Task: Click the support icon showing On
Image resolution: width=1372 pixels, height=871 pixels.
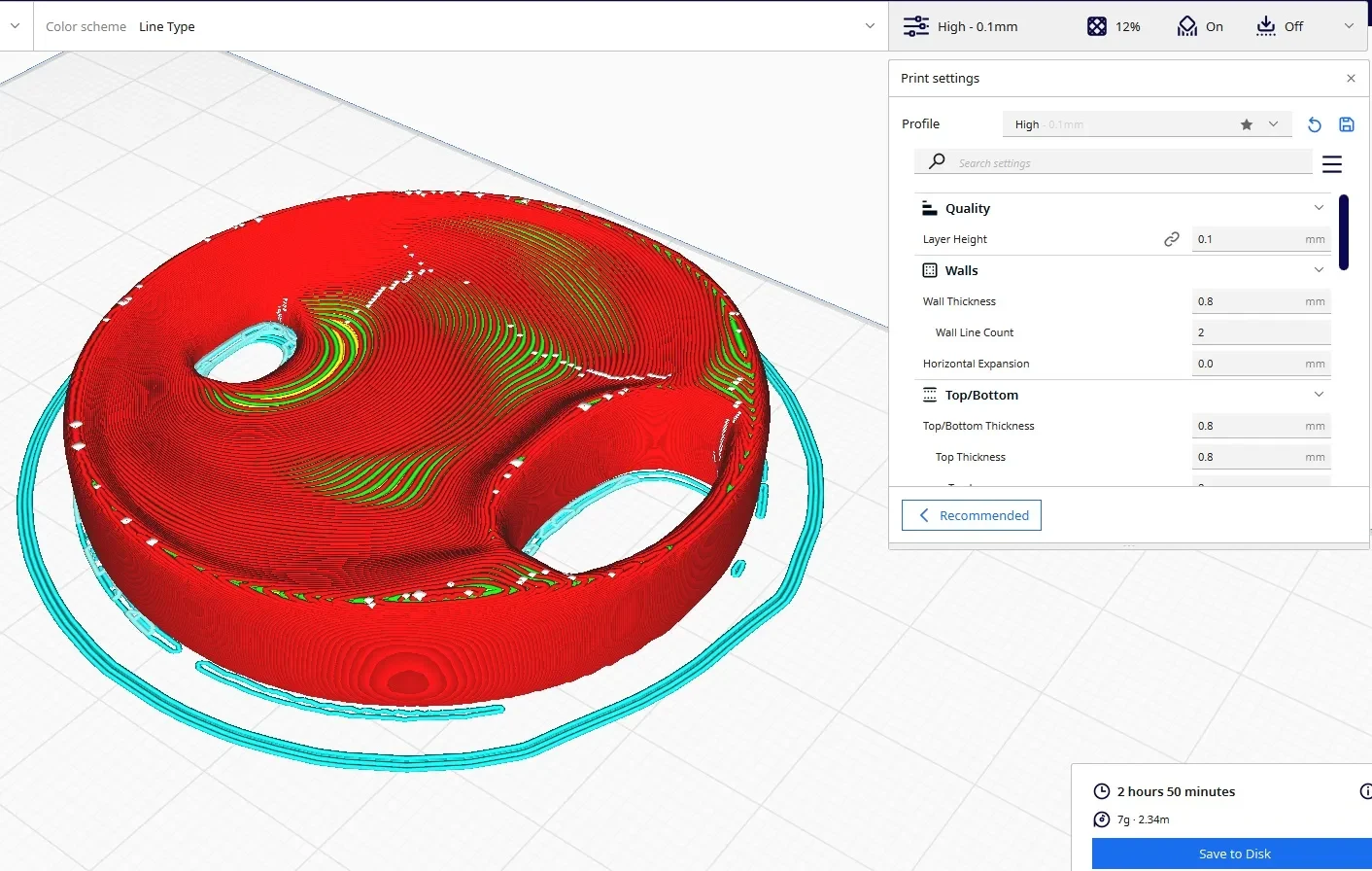Action: click(1186, 26)
